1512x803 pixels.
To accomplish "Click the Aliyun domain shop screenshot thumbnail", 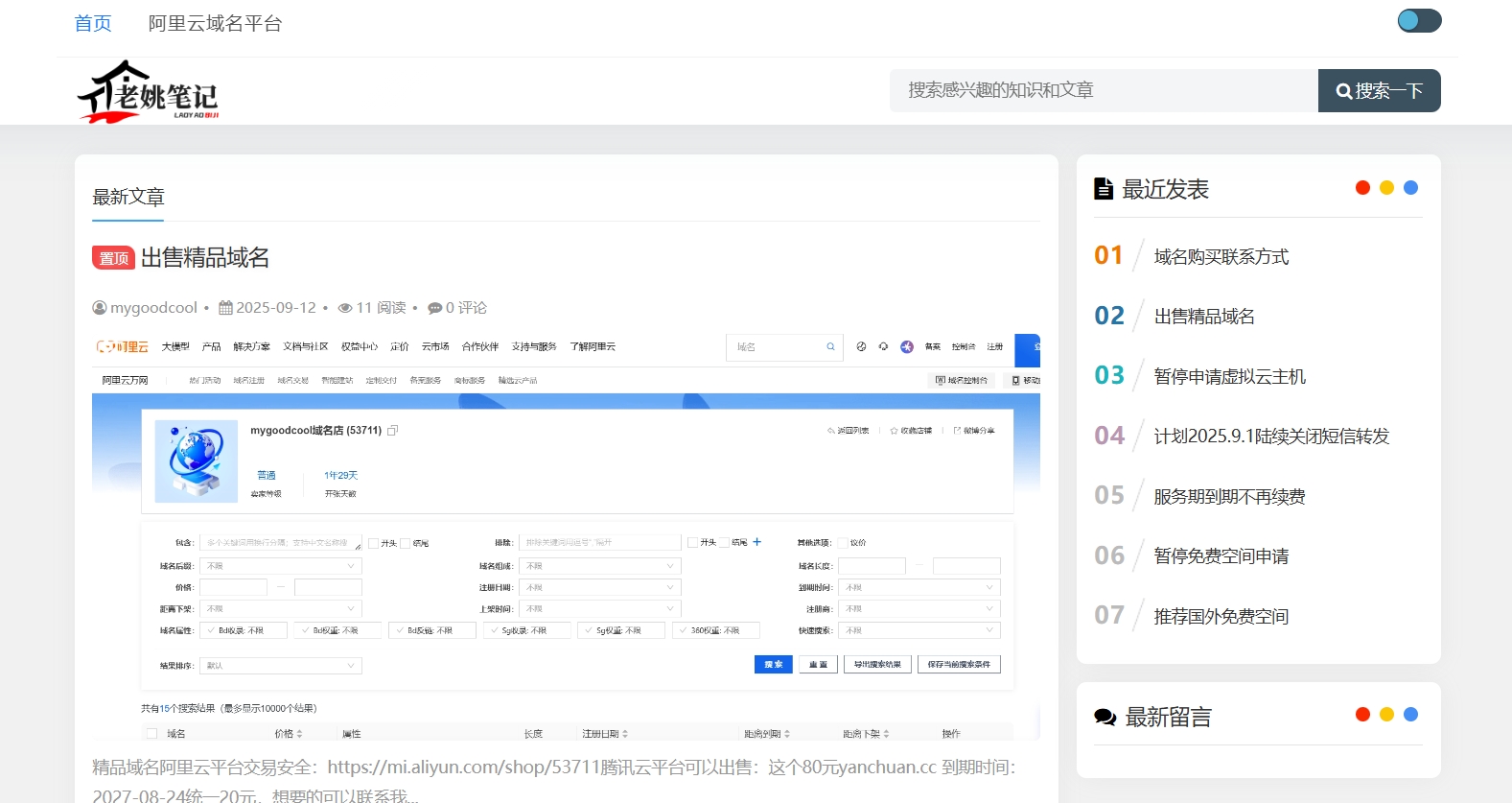I will (x=566, y=537).
